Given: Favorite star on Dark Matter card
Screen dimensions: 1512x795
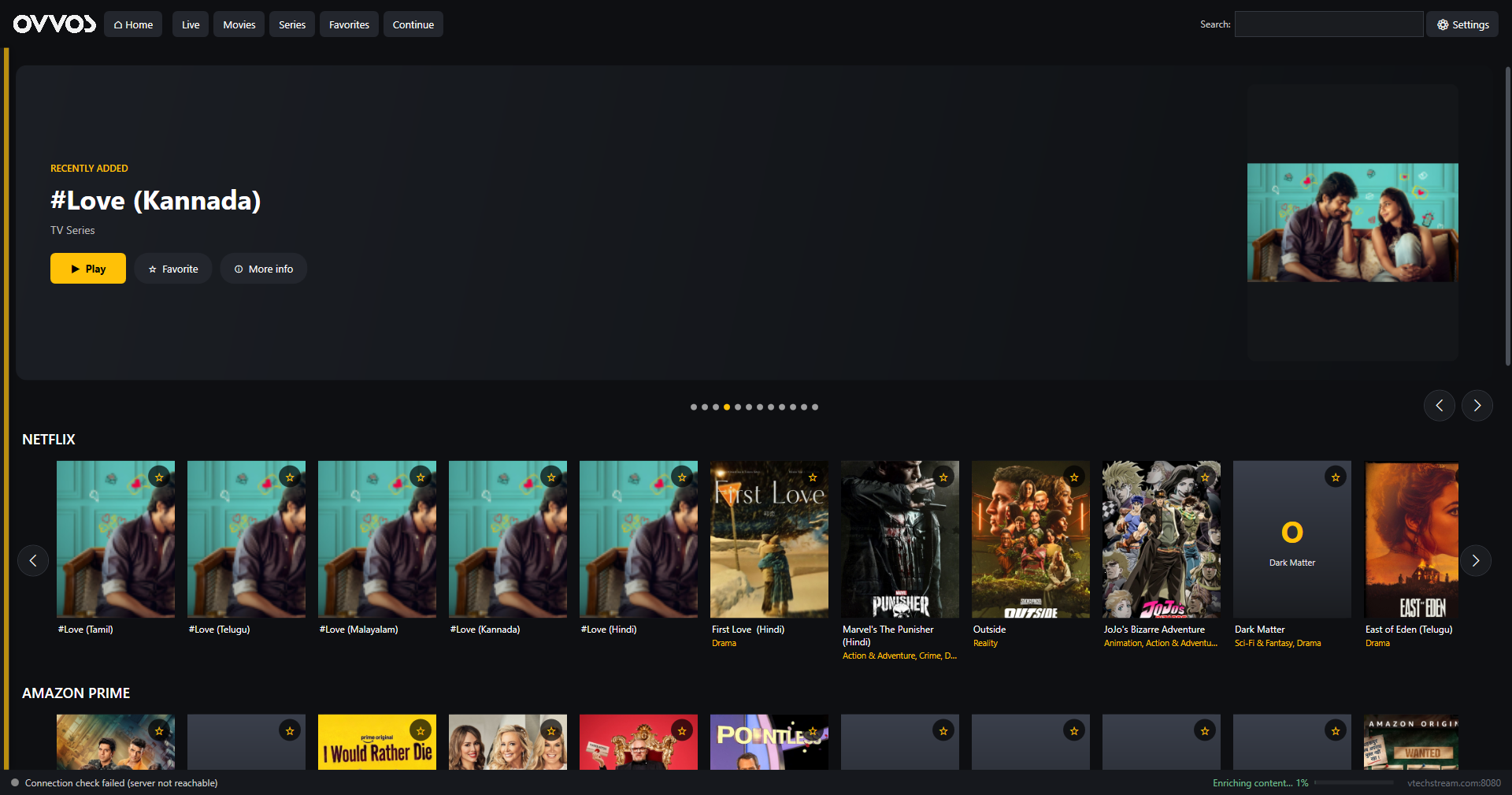Looking at the screenshot, I should 1336,477.
